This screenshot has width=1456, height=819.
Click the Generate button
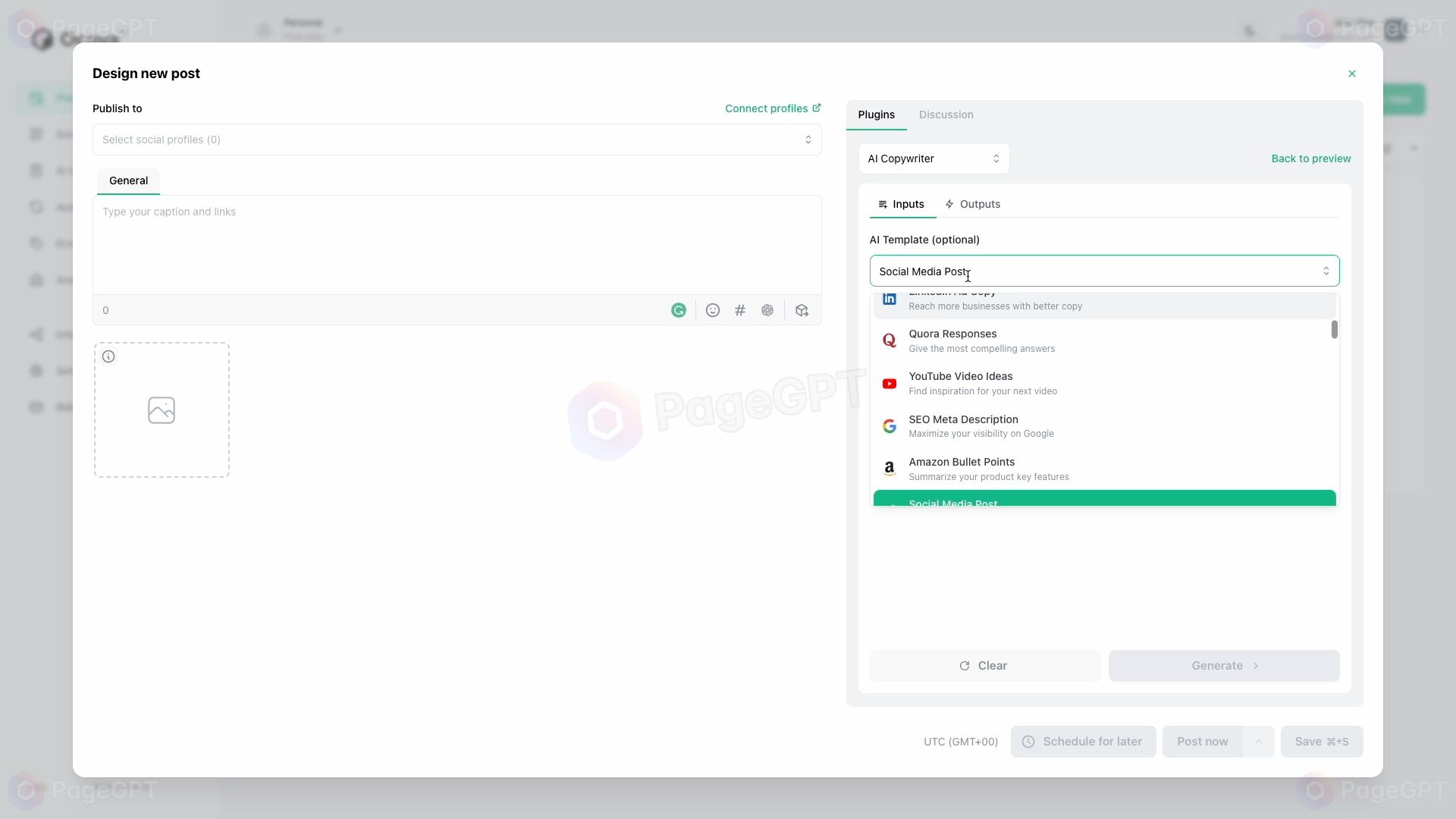1224,666
